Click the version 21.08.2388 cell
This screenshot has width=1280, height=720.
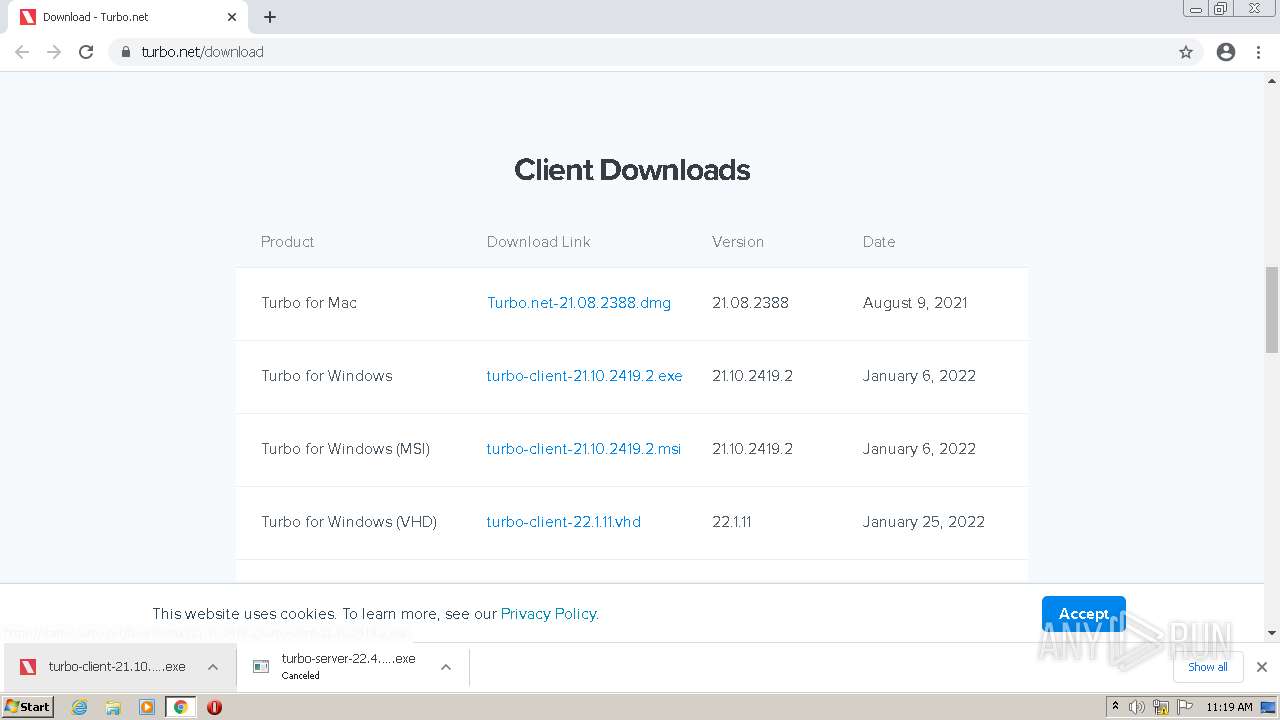(x=750, y=303)
